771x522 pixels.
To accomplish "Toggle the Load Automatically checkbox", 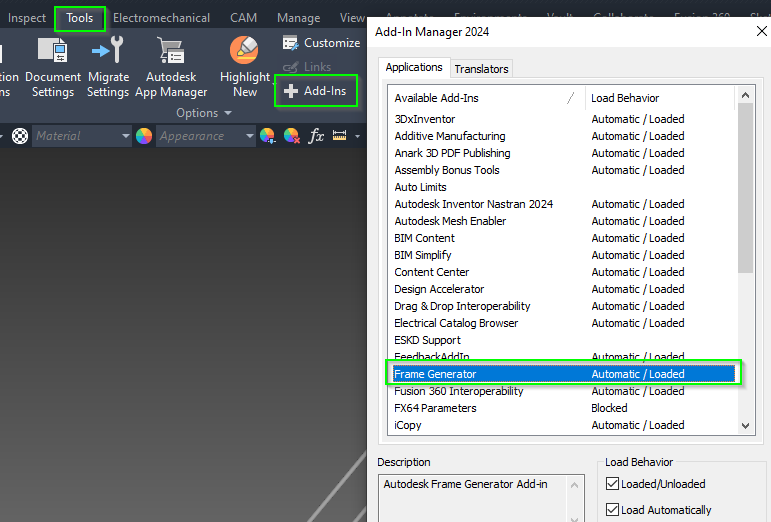I will [612, 509].
